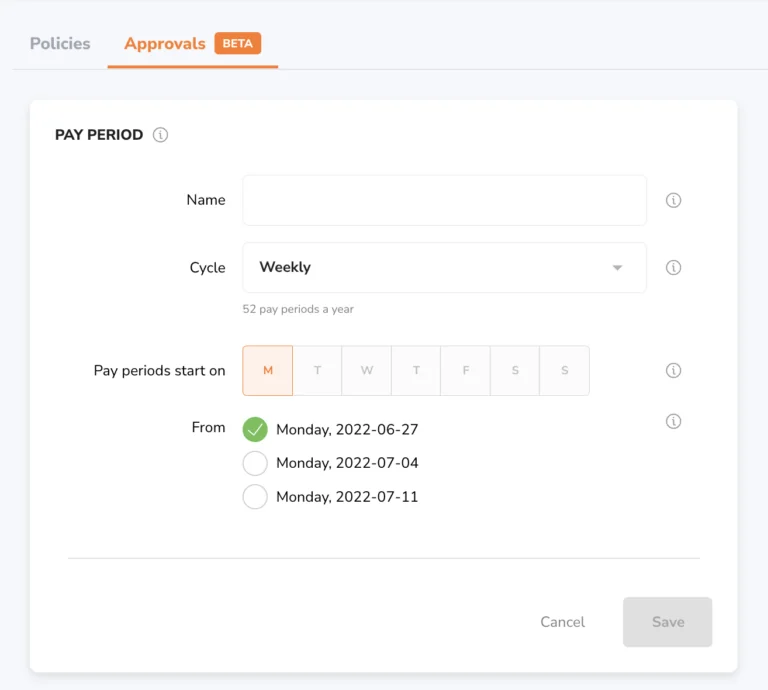Click the 'Cycle' field label
768x690 pixels.
coord(208,268)
